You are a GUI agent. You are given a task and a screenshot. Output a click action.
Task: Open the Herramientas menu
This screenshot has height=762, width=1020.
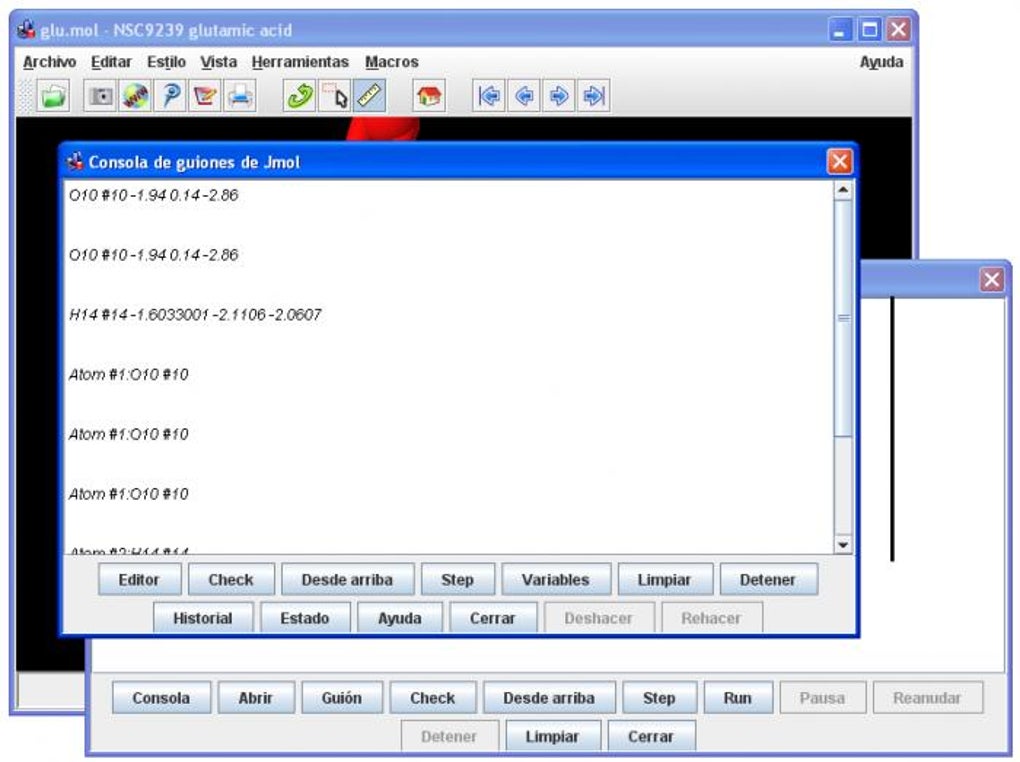[x=300, y=62]
